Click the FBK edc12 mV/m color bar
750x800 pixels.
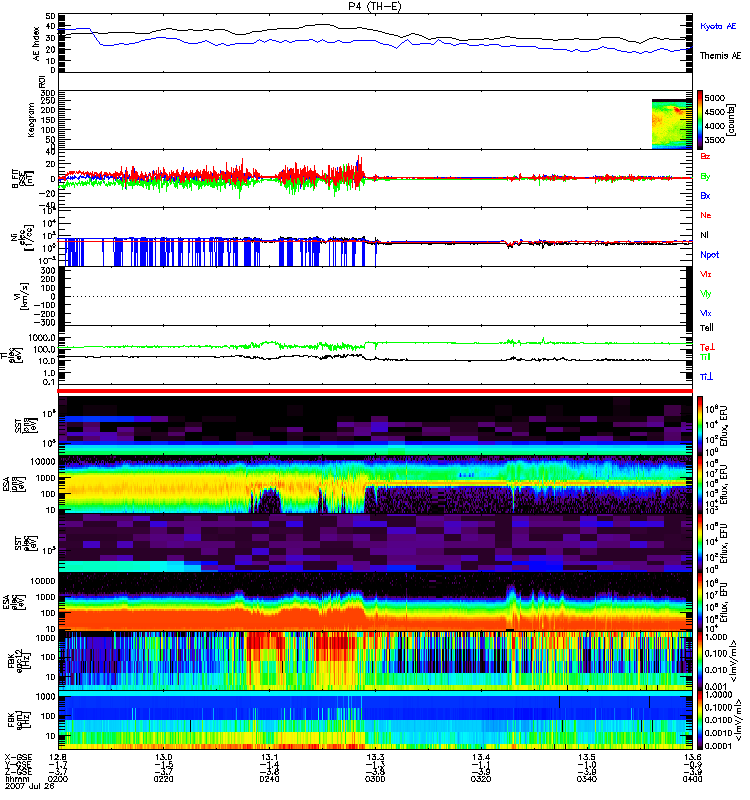tap(700, 661)
